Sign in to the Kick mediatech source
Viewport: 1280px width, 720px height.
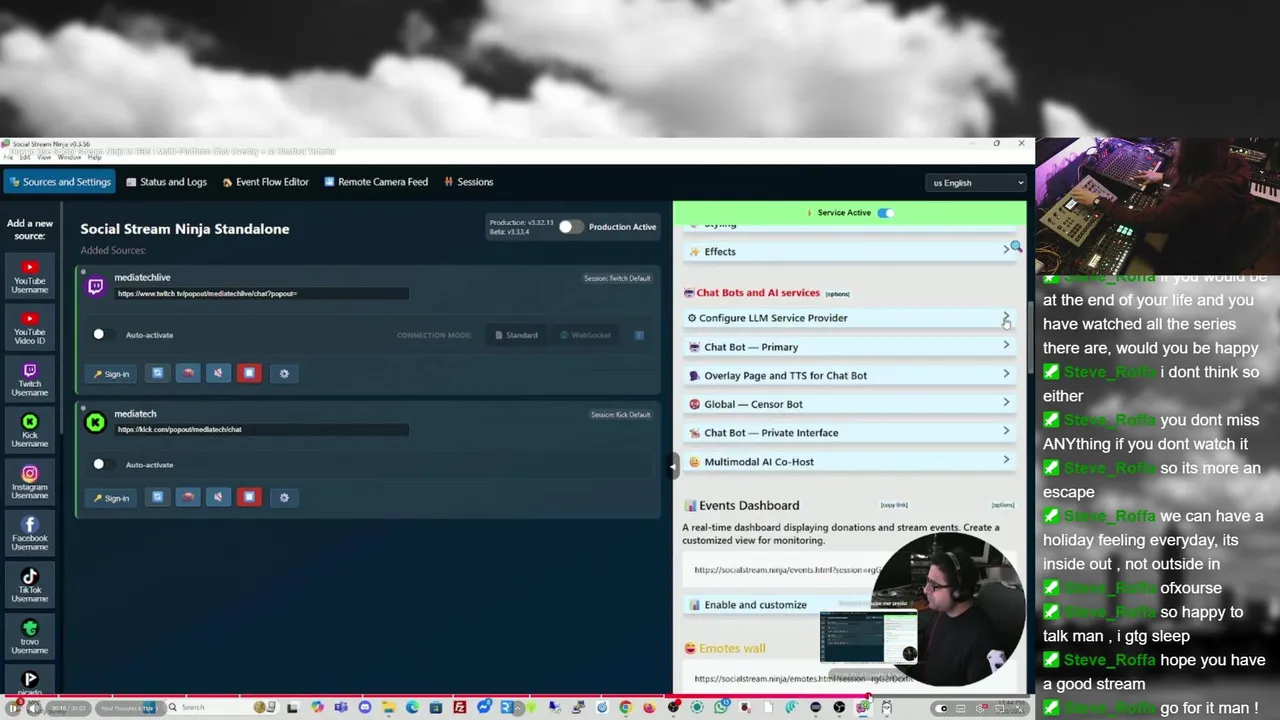(x=111, y=498)
